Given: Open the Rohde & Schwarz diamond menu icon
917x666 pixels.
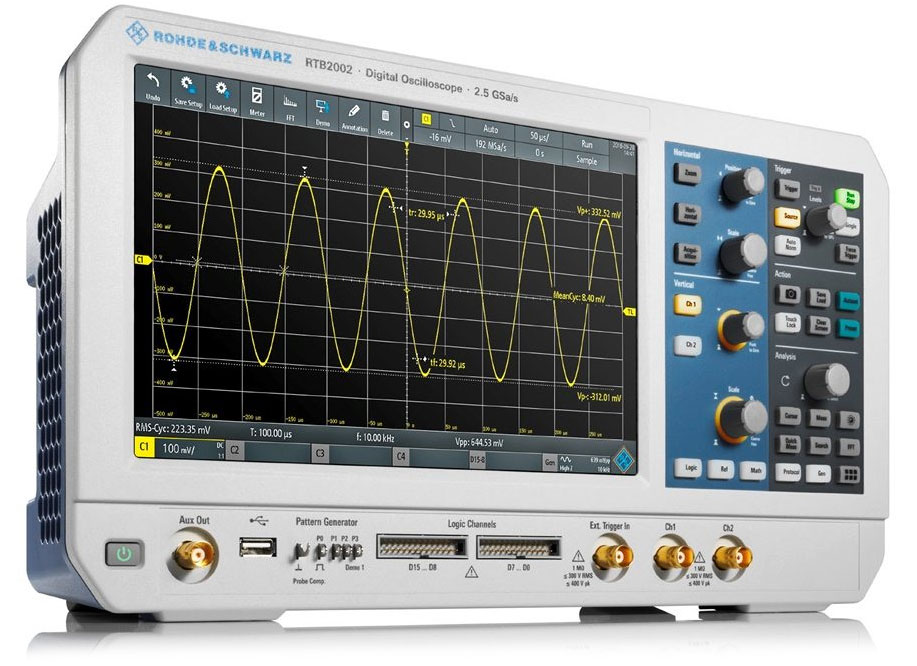Looking at the screenshot, I should (623, 458).
